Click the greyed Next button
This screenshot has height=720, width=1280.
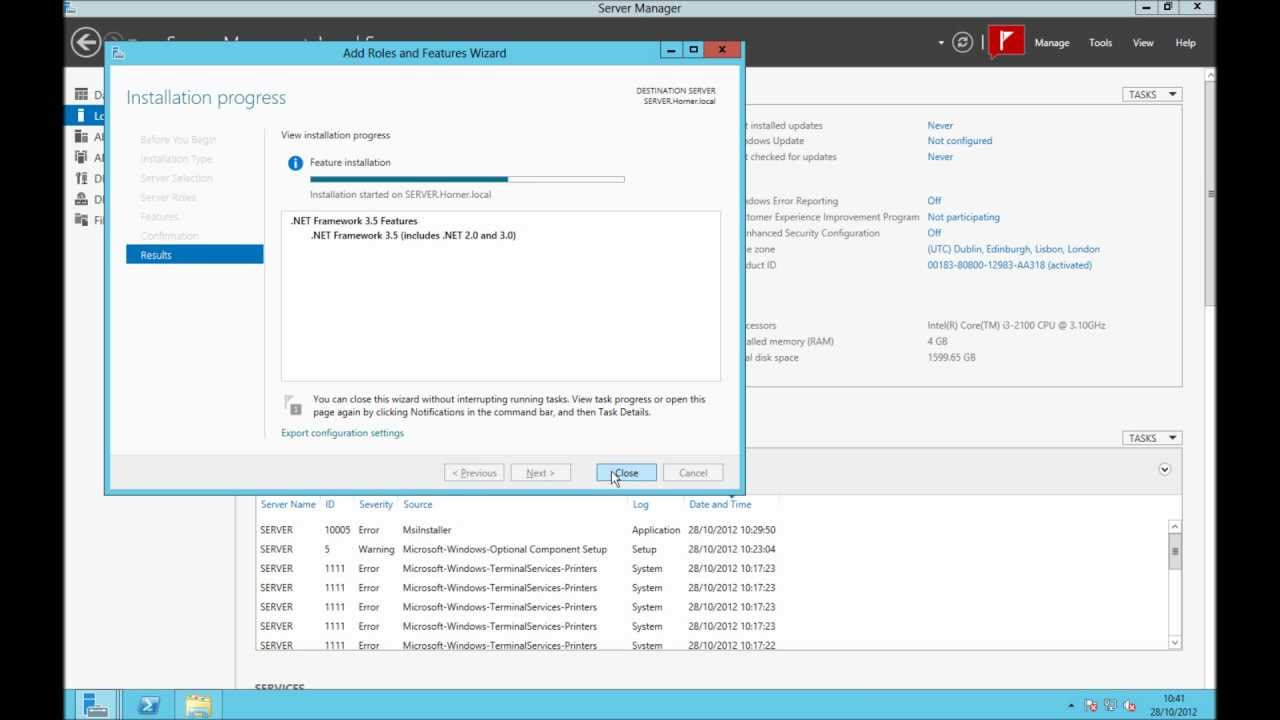point(540,473)
